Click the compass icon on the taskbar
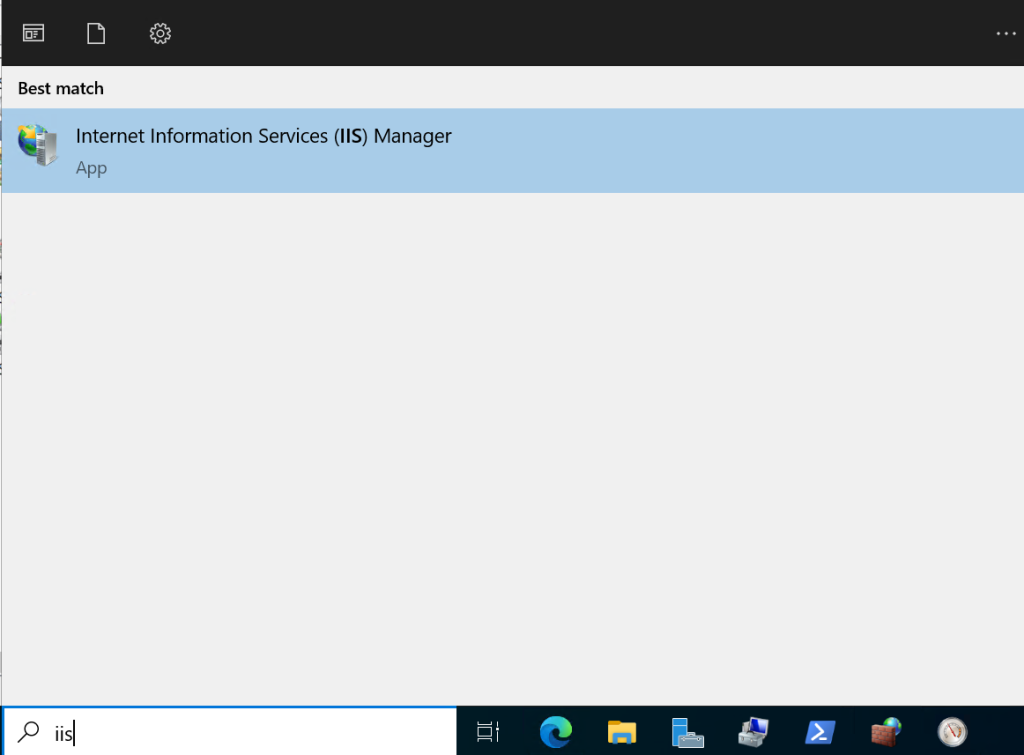The height and width of the screenshot is (755, 1024). point(952,731)
